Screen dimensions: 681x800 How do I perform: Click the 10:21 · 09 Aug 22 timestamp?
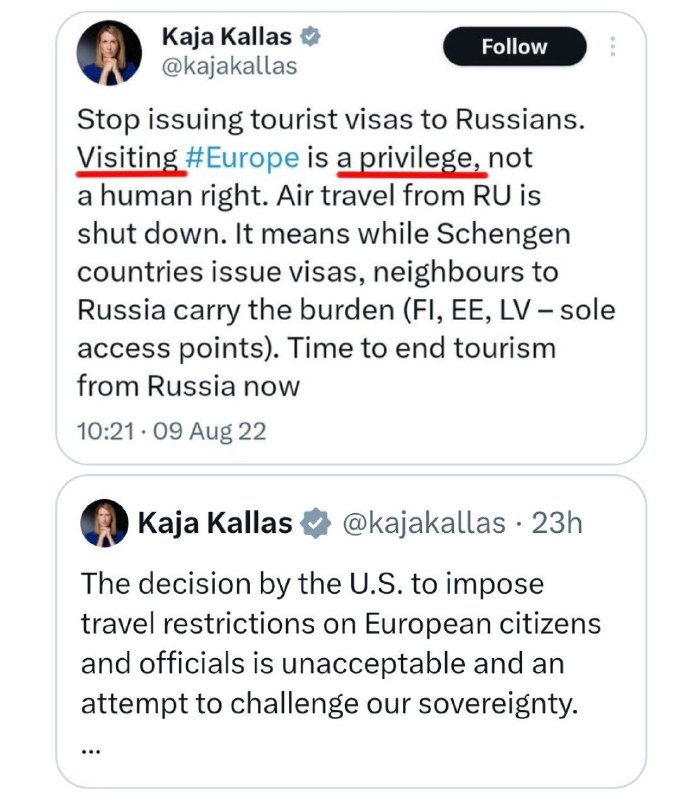point(173,430)
